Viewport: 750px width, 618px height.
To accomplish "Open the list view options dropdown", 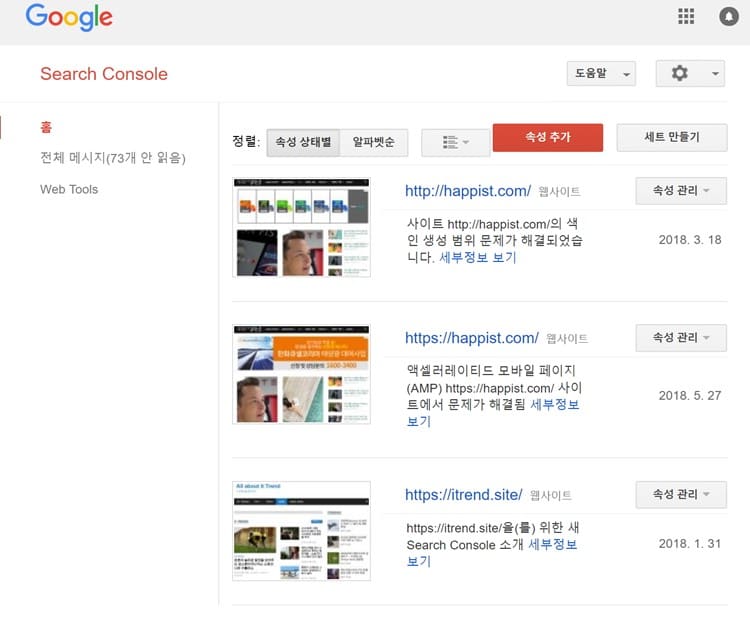I will coord(455,143).
